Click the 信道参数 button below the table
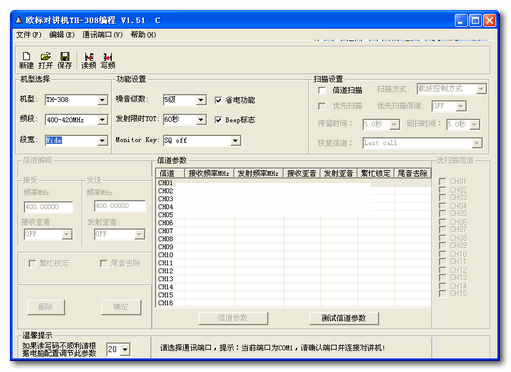The image size is (511, 372). pos(233,318)
